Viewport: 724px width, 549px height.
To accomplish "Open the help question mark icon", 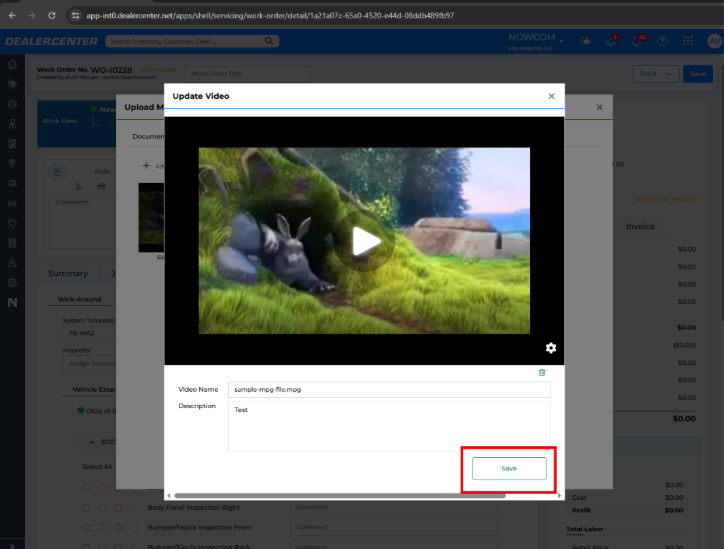I will tap(662, 41).
